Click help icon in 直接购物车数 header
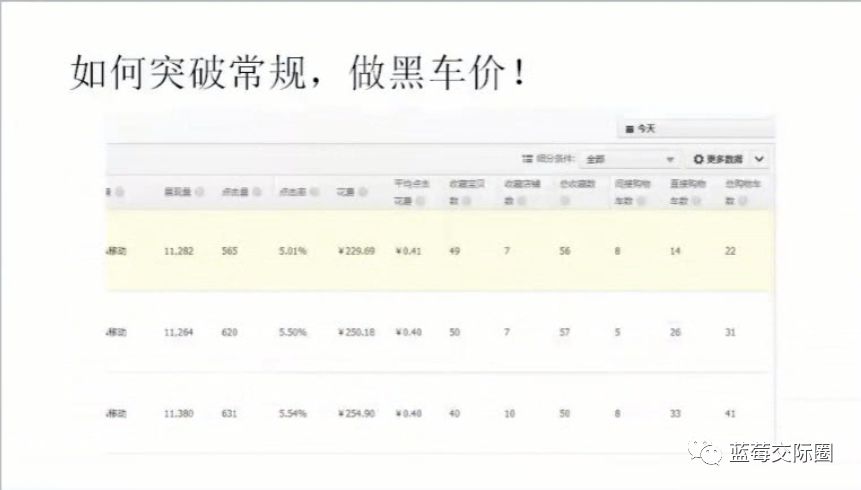The image size is (861, 490). click(x=696, y=201)
